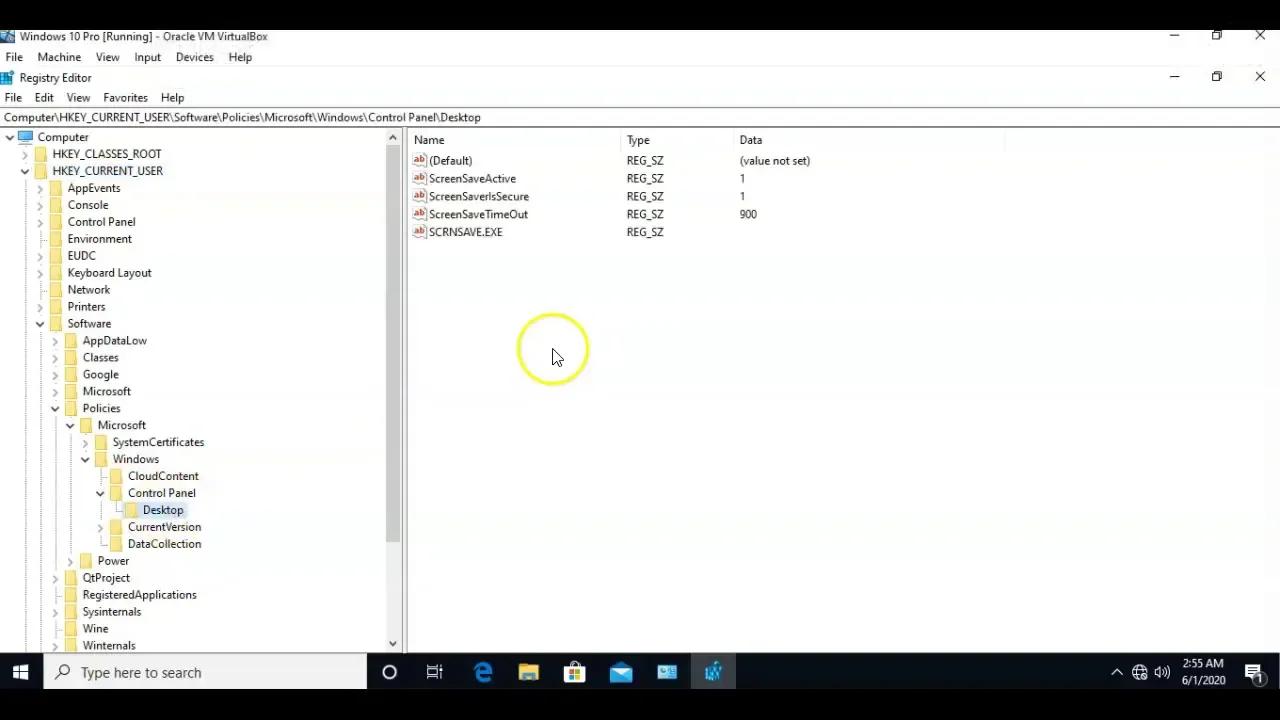This screenshot has width=1280, height=720.
Task: Collapse the Policies node
Action: pos(55,408)
